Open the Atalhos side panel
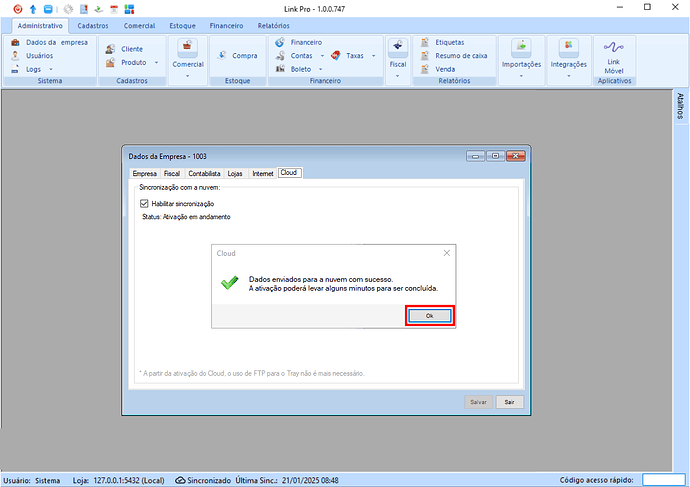This screenshot has height=487, width=690. click(681, 108)
